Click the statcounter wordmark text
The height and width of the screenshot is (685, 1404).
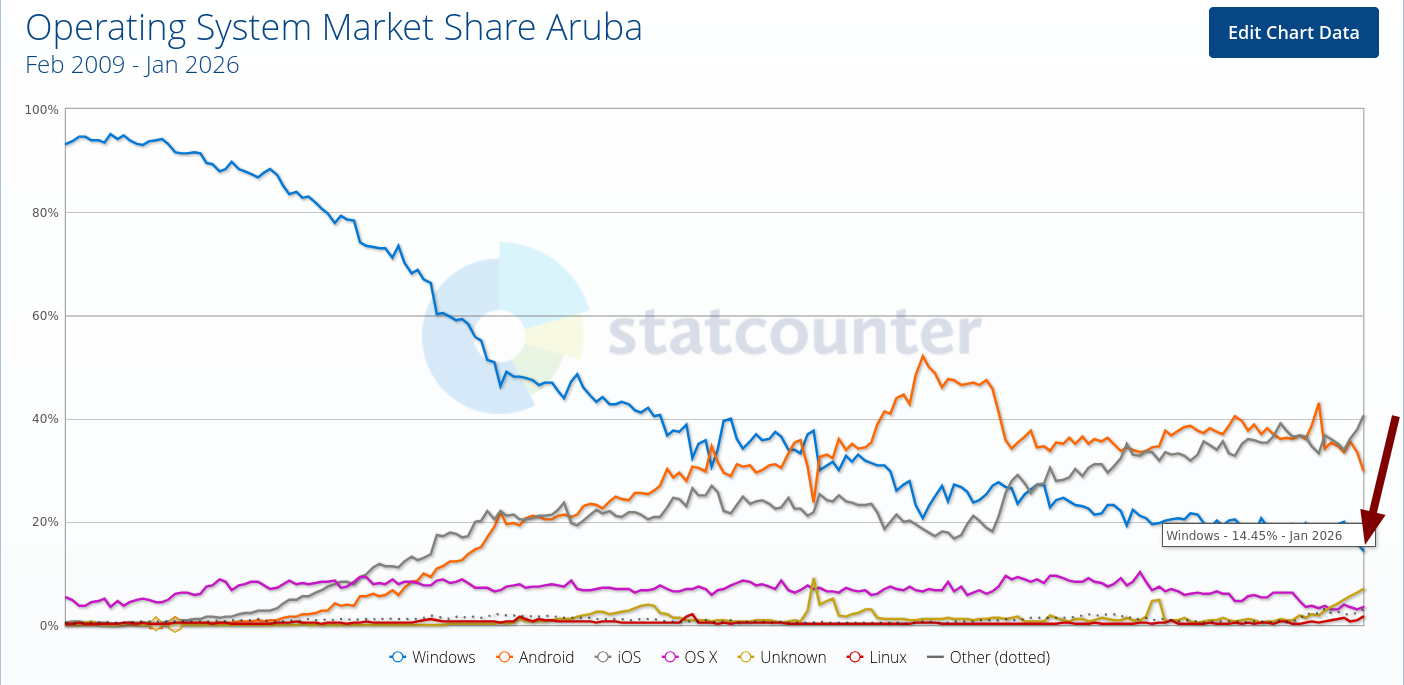tap(795, 332)
